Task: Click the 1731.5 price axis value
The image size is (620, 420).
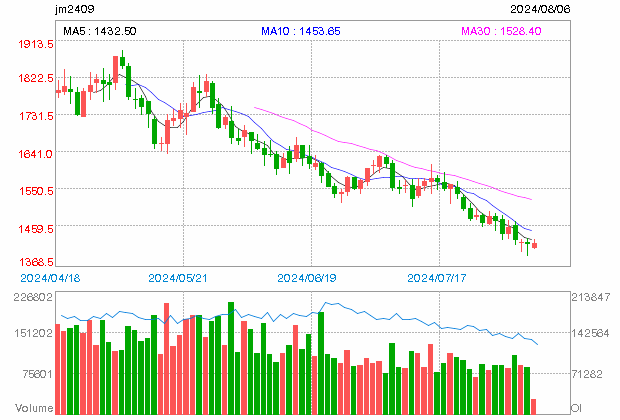Action: click(34, 117)
